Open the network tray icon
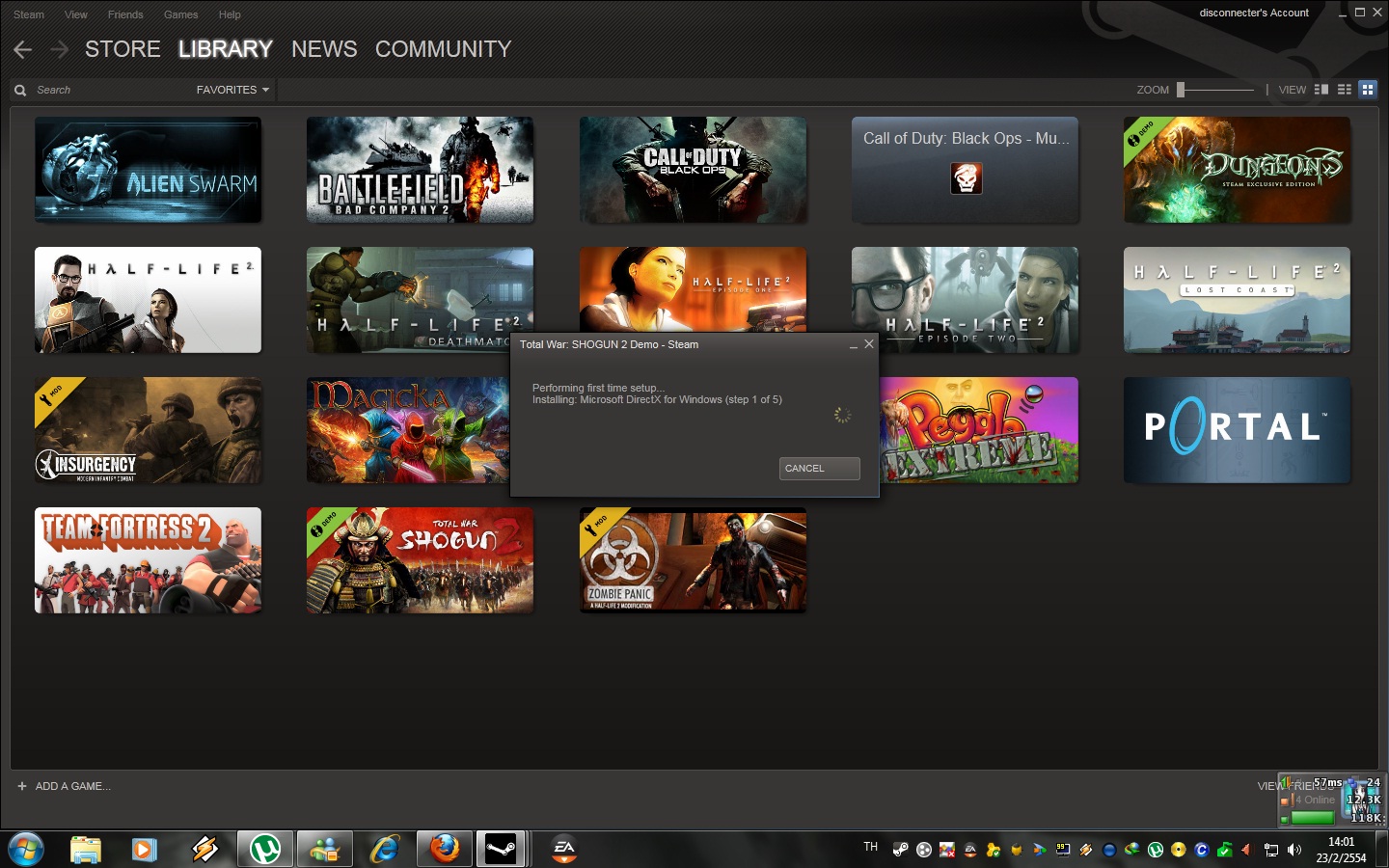1389x868 pixels. 1271,850
